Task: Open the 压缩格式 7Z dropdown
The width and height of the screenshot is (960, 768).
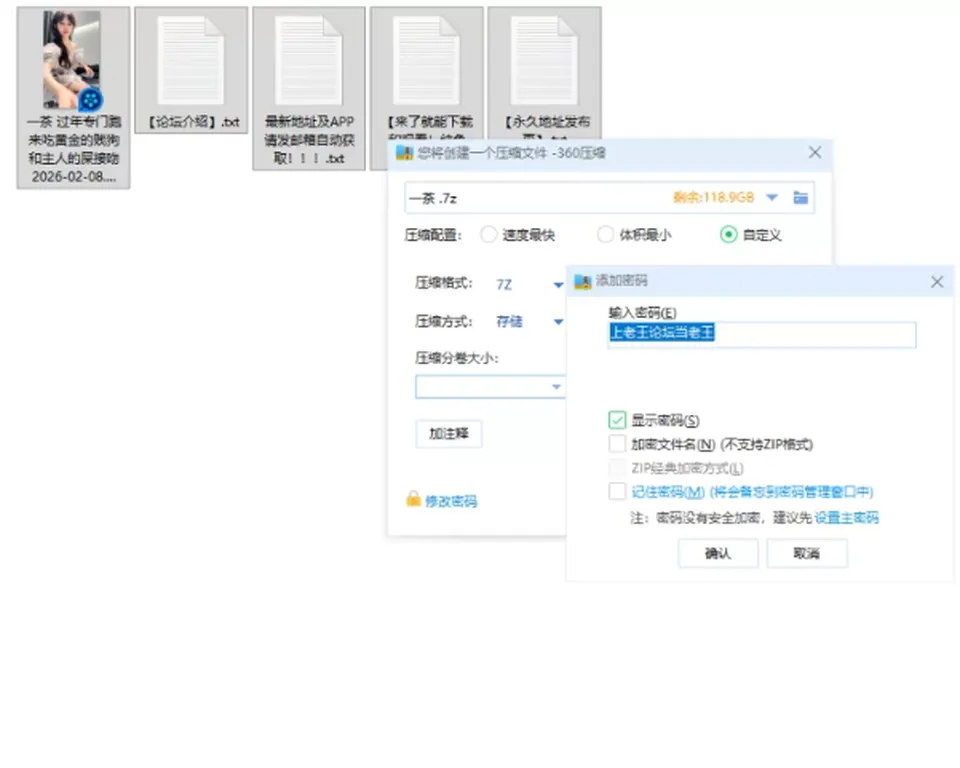Action: click(530, 284)
